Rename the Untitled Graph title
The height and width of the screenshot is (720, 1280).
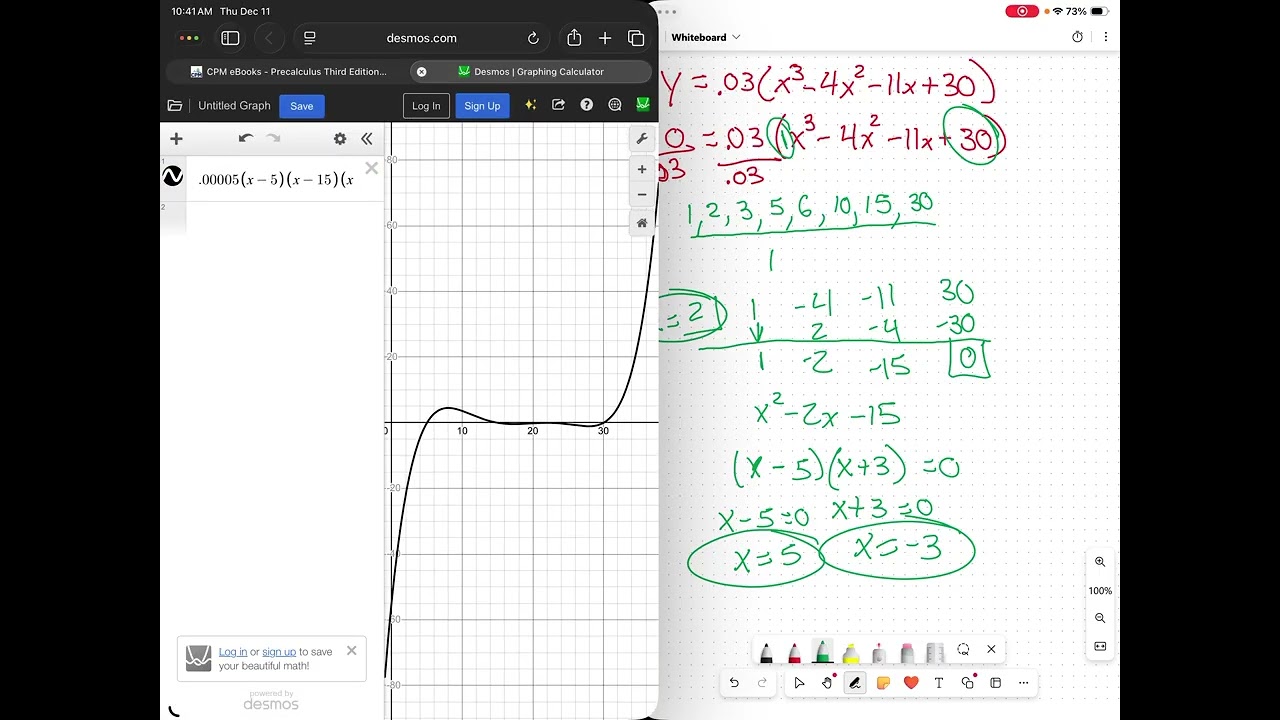234,106
